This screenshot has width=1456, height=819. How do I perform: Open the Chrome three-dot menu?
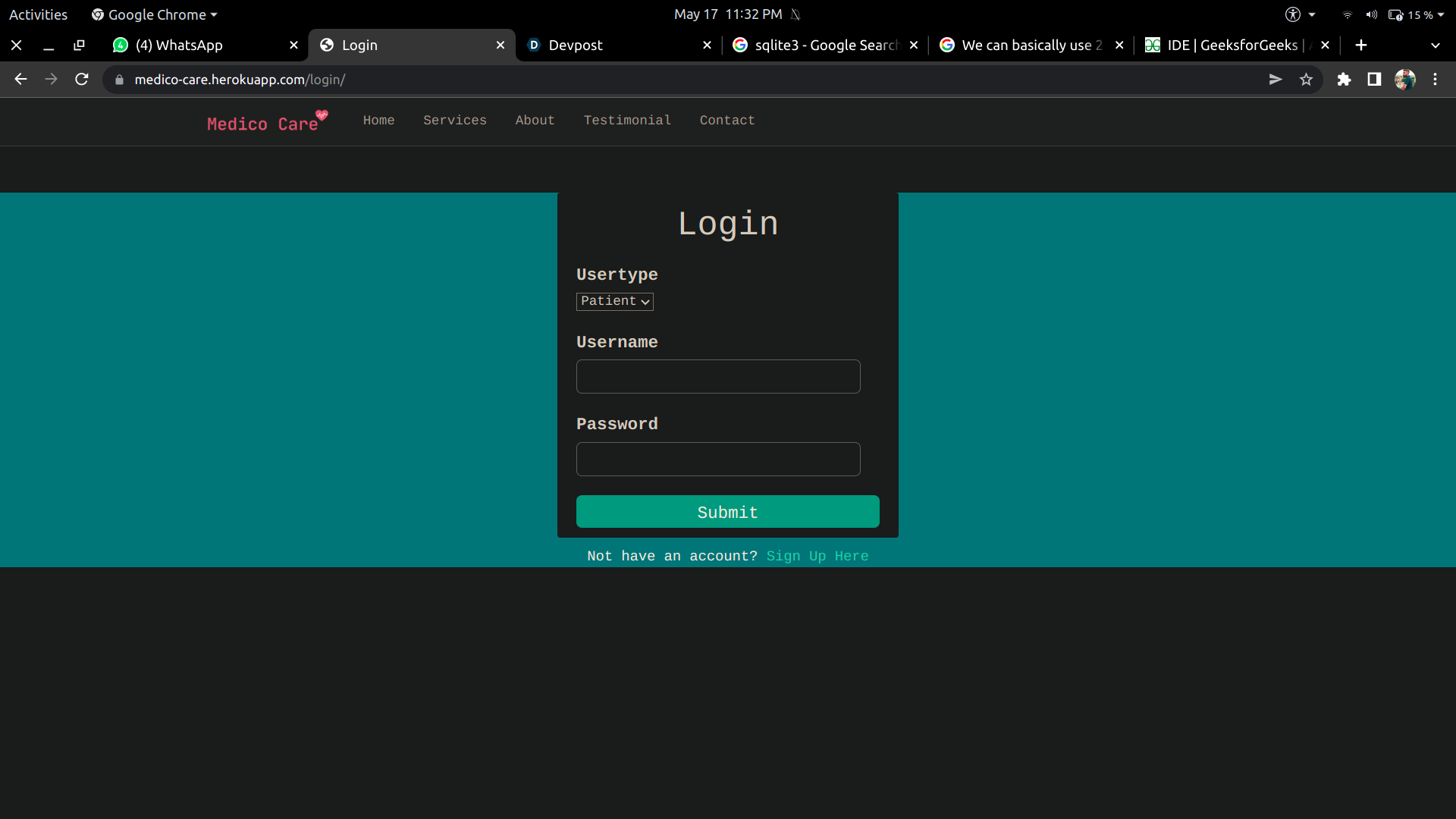pos(1435,80)
